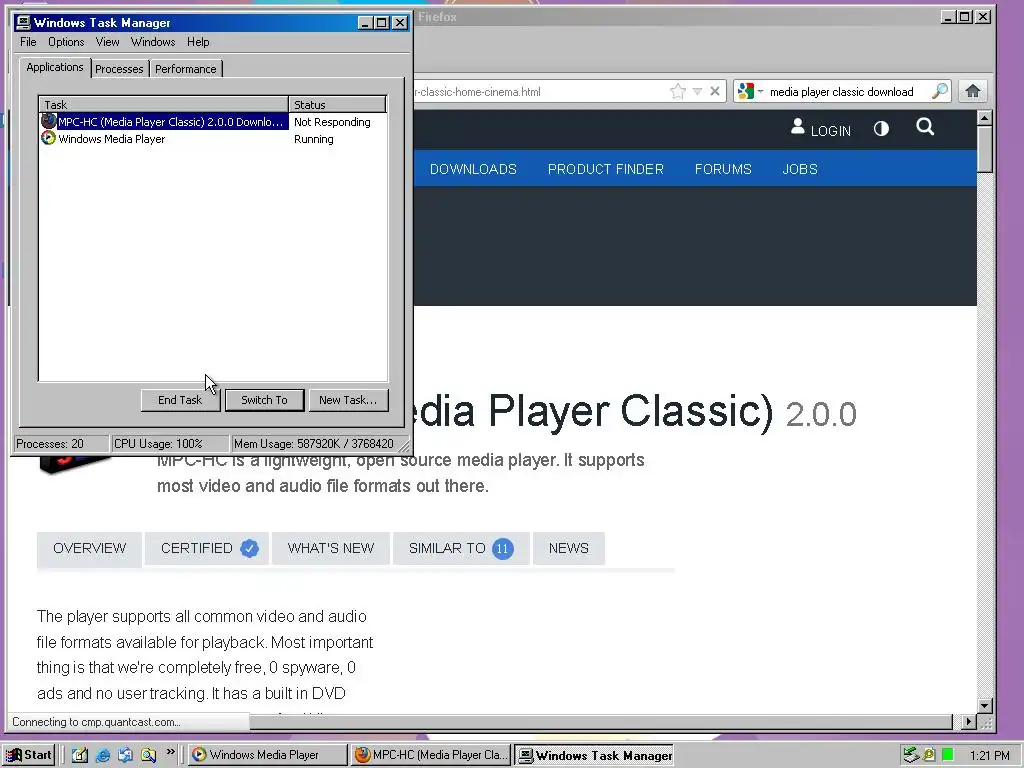Select the MPC-HC Not Responding task row
The image size is (1024, 768).
point(213,122)
